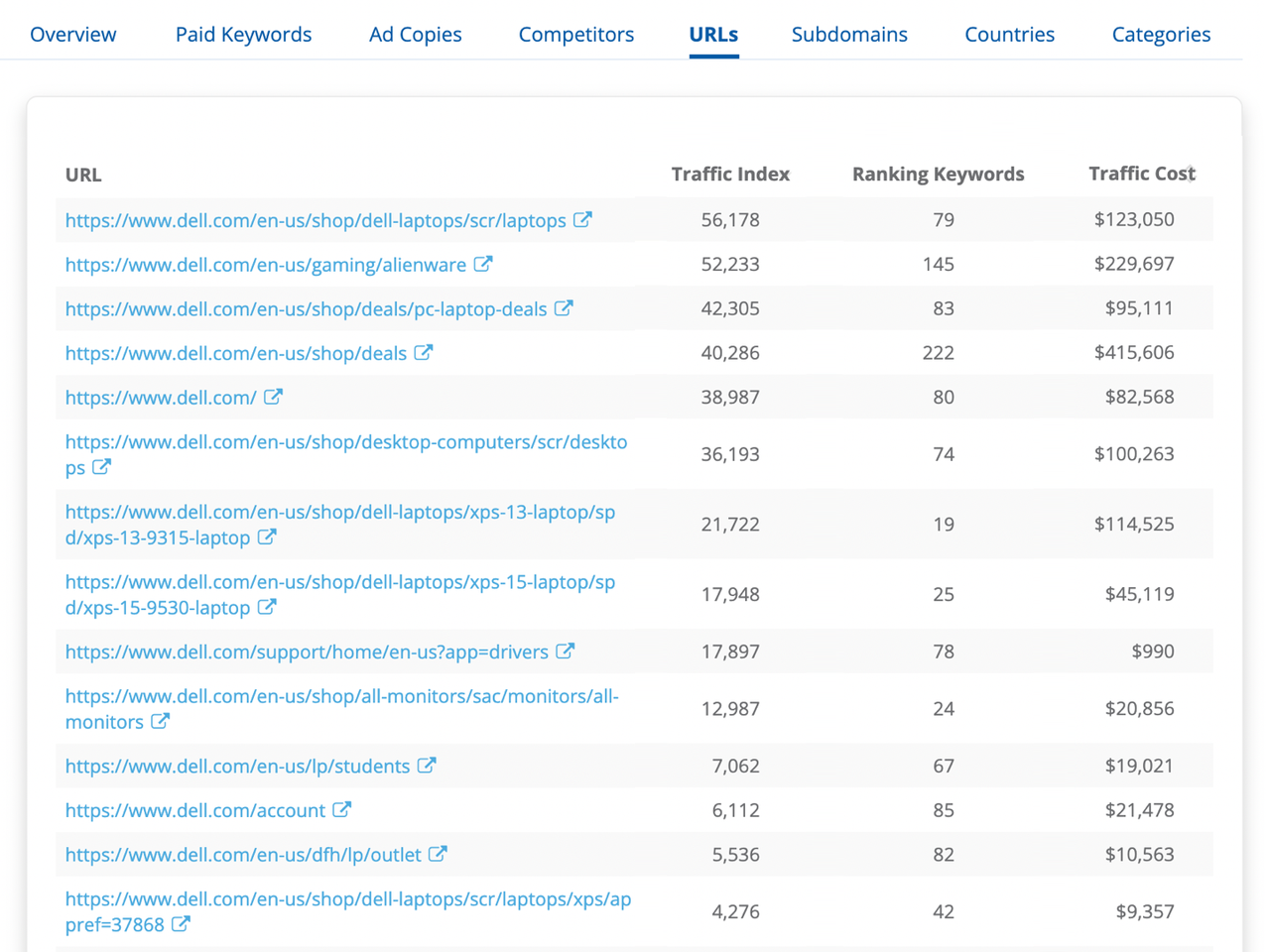Select traffic cost value $10,563
Viewport: 1270px width, 952px height.
1140,854
